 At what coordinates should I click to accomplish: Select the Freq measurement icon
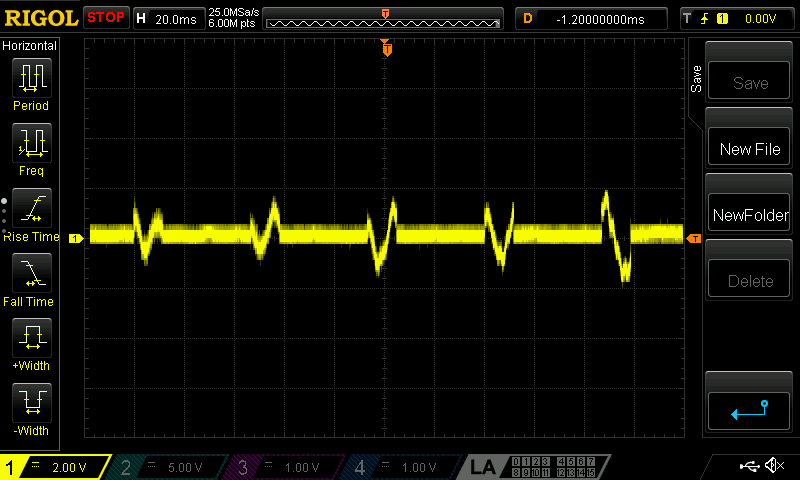[32, 143]
